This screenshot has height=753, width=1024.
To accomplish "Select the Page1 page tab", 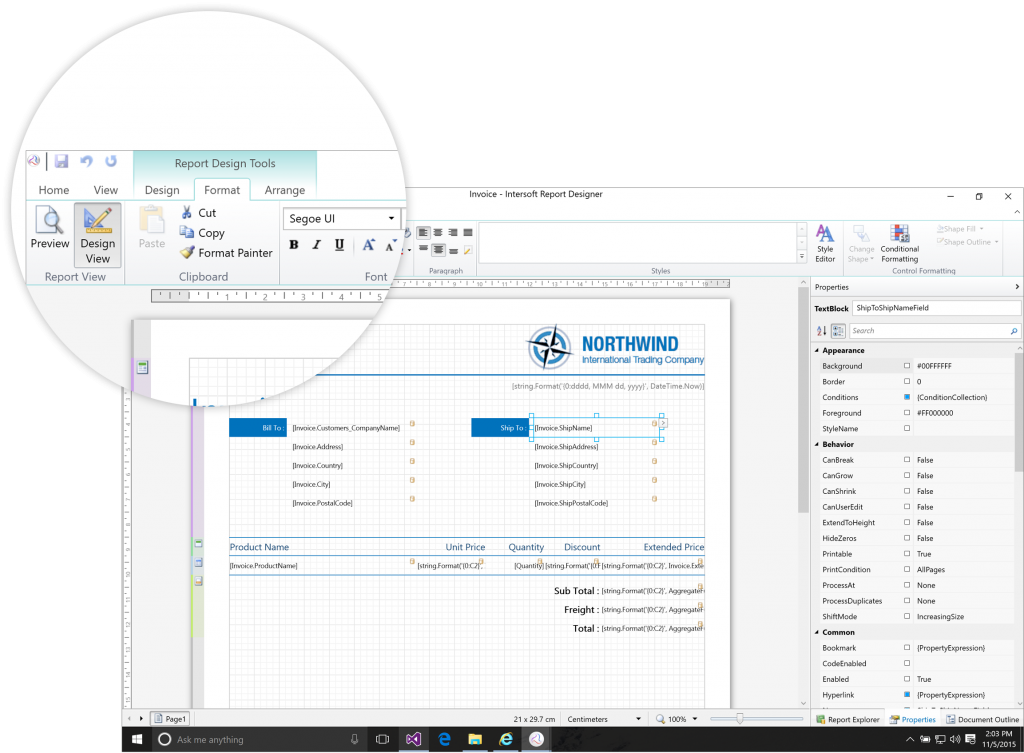I will point(170,719).
